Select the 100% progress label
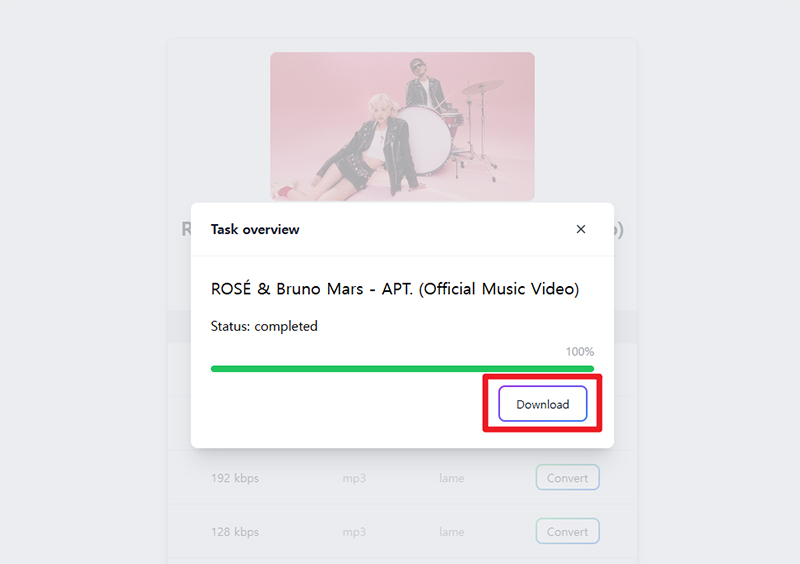 (580, 352)
